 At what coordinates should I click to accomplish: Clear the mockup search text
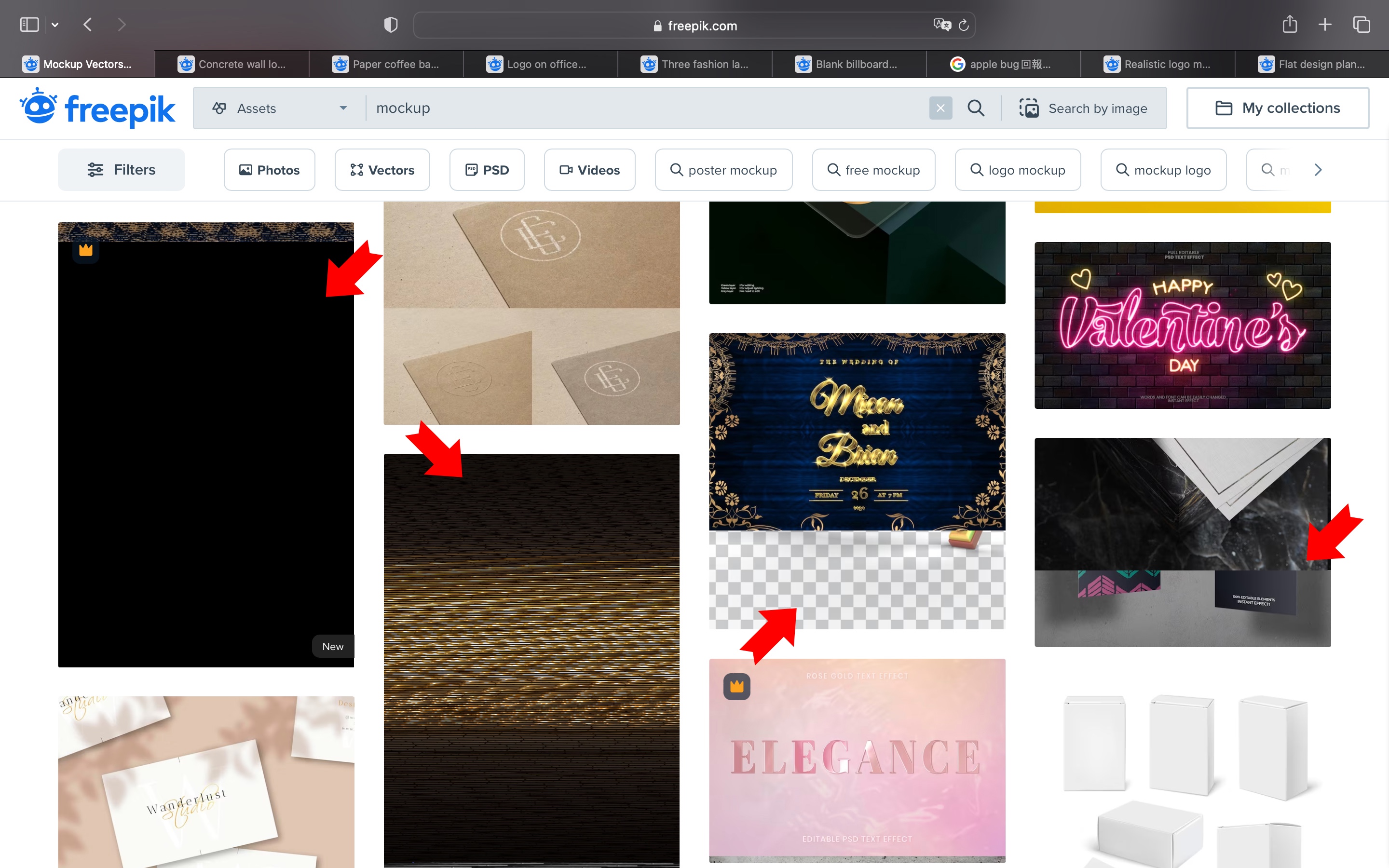940,108
